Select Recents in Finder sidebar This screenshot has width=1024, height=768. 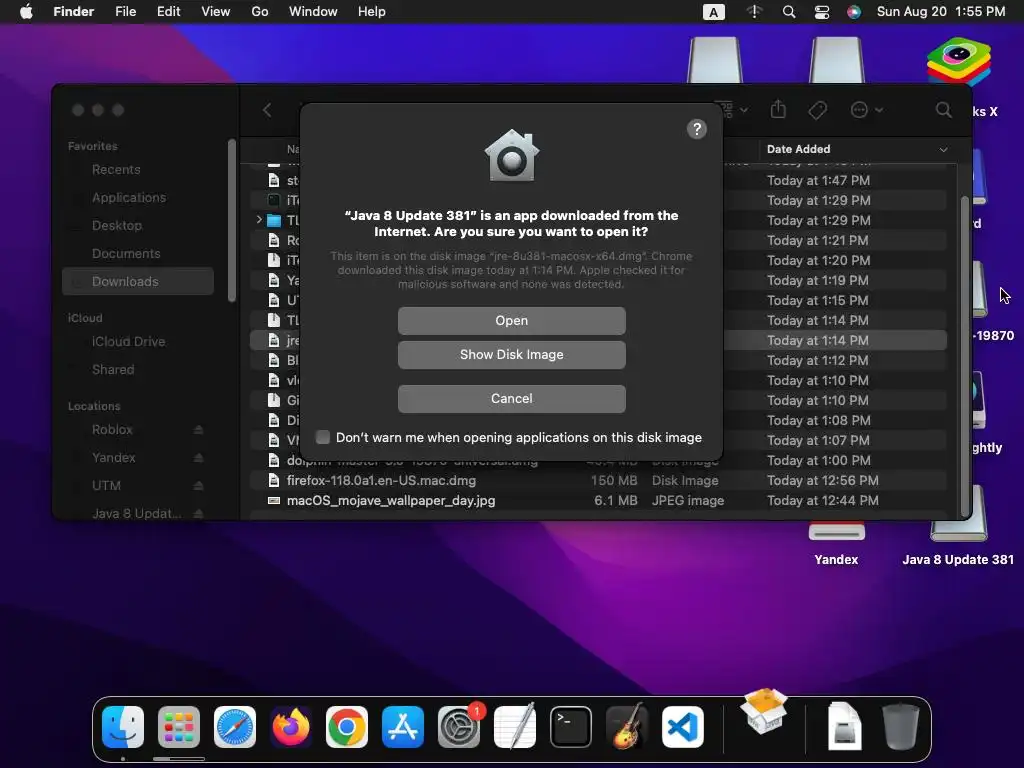(116, 170)
